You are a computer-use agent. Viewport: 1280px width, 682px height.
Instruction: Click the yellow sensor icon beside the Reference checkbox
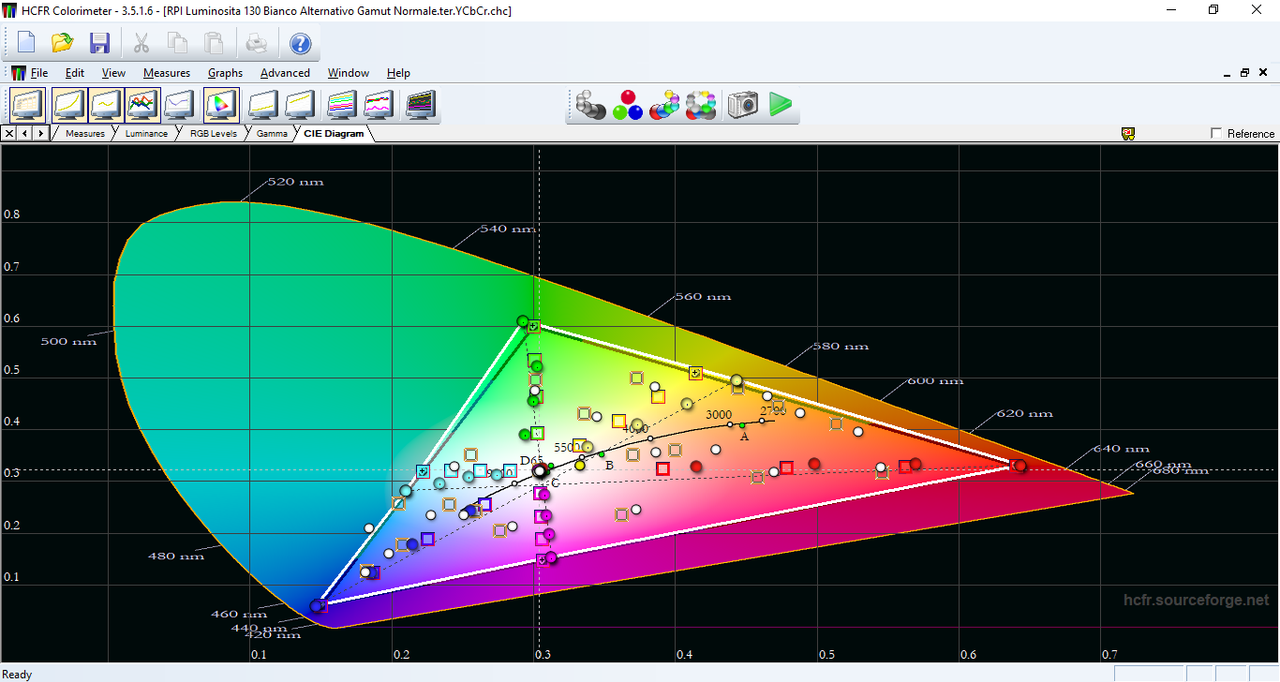tap(1128, 133)
